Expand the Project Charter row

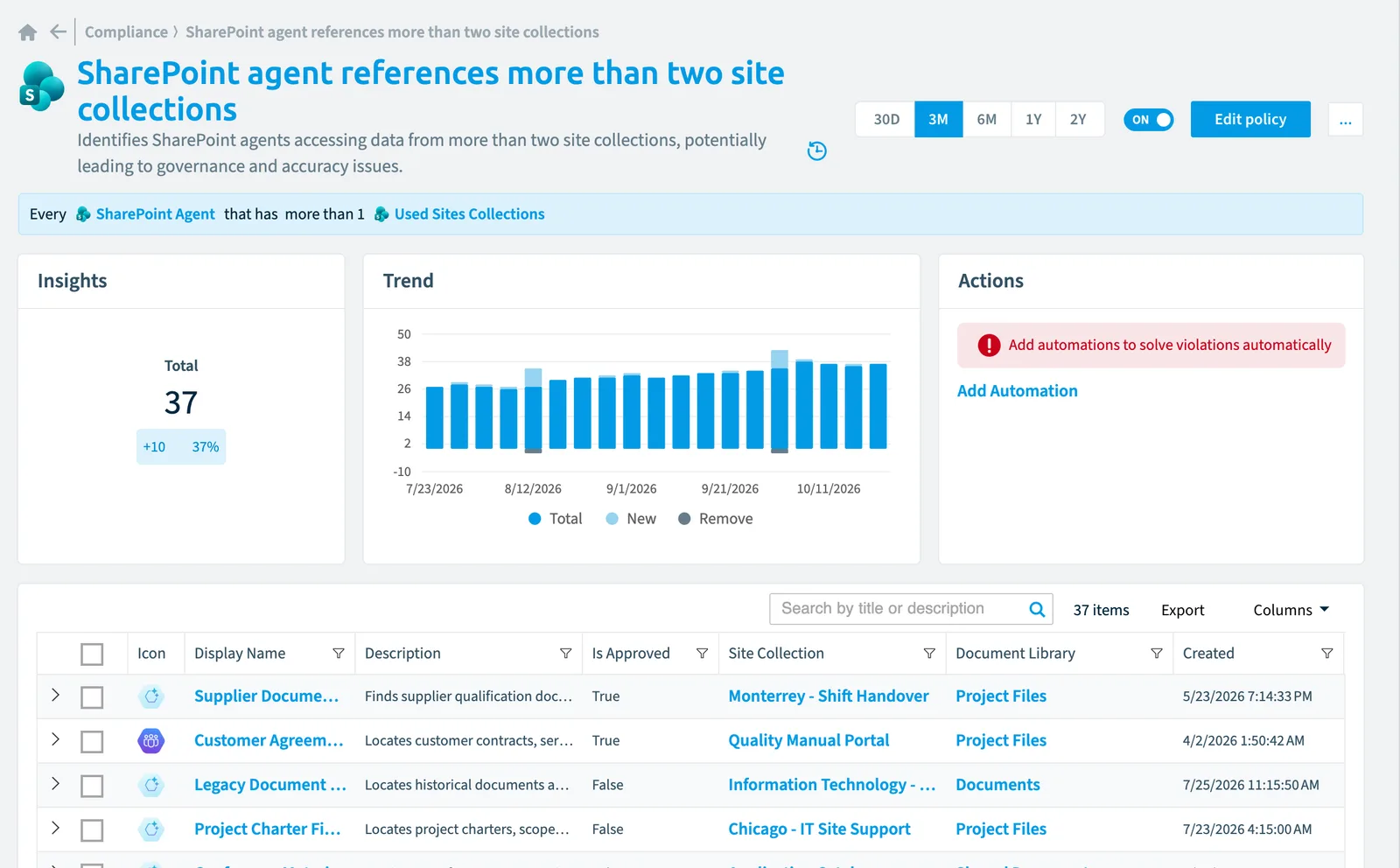55,828
